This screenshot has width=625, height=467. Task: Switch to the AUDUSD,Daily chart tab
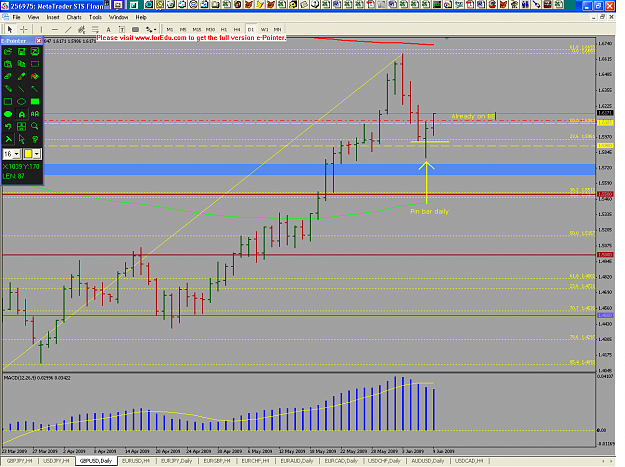427,461
